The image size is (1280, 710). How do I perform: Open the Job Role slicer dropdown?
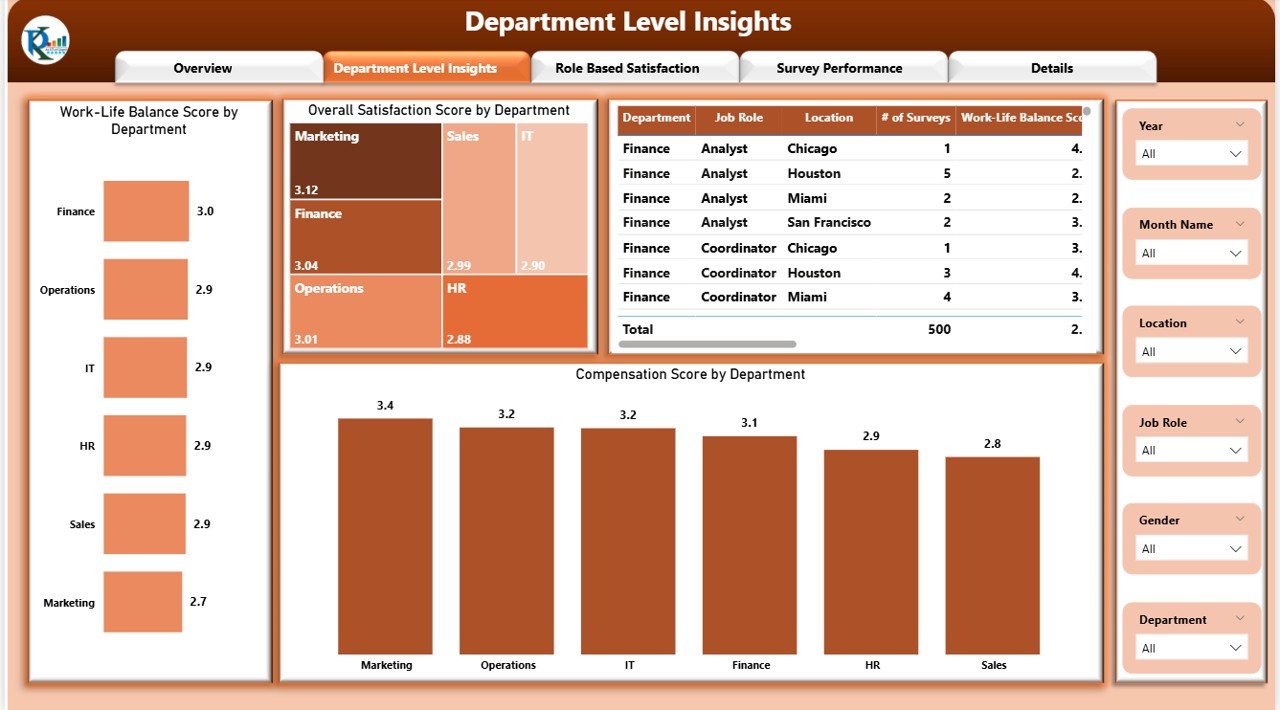[1192, 450]
